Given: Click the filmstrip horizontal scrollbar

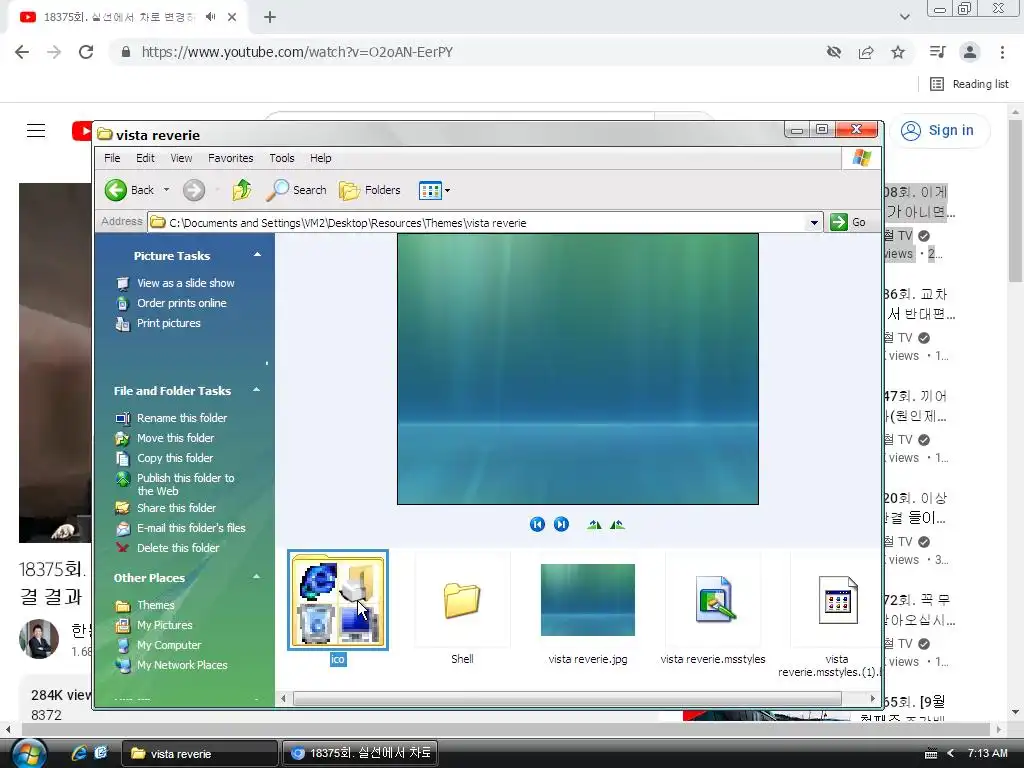Looking at the screenshot, I should (x=568, y=698).
